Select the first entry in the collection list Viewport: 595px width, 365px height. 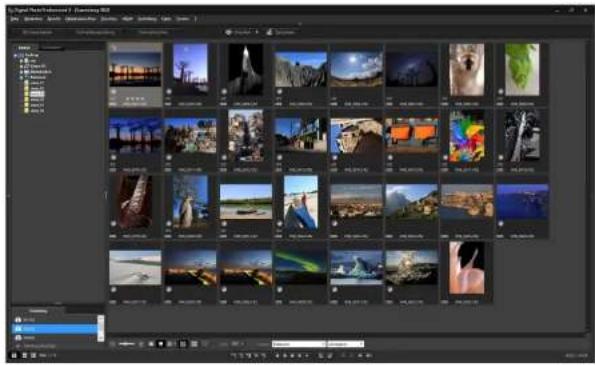pos(54,320)
